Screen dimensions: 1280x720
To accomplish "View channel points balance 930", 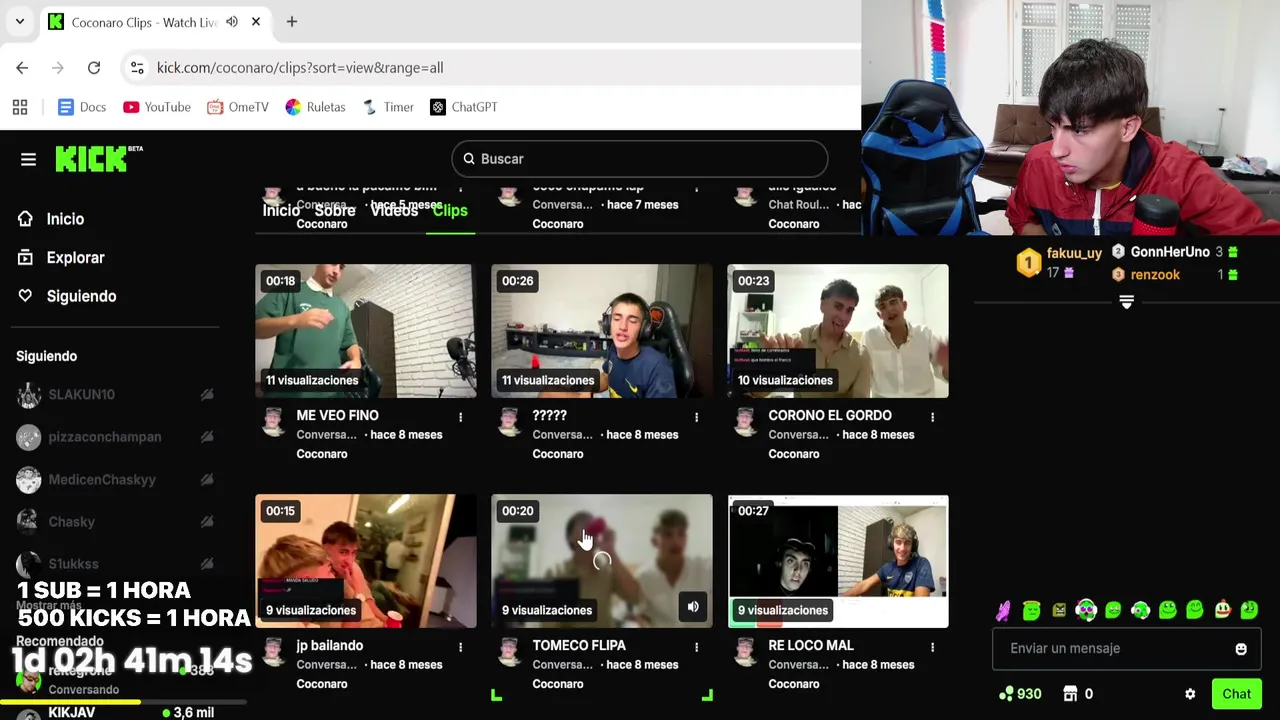I will click(x=1020, y=694).
